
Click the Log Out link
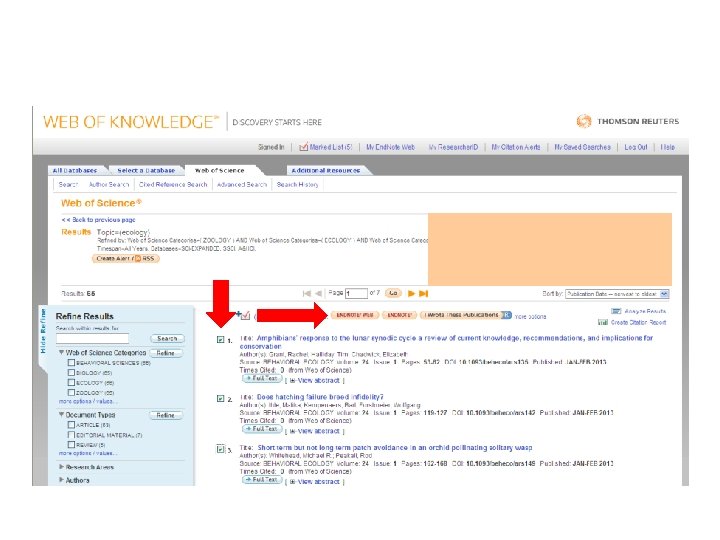point(636,147)
